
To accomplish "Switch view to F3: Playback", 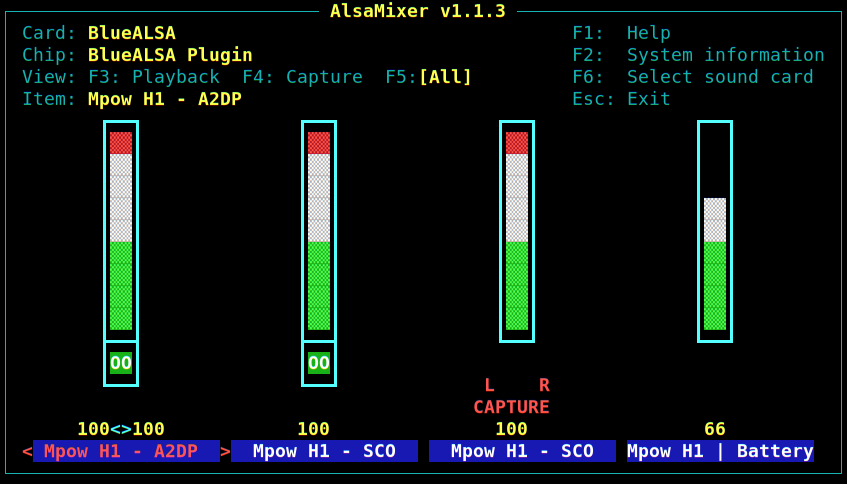I will click(154, 77).
